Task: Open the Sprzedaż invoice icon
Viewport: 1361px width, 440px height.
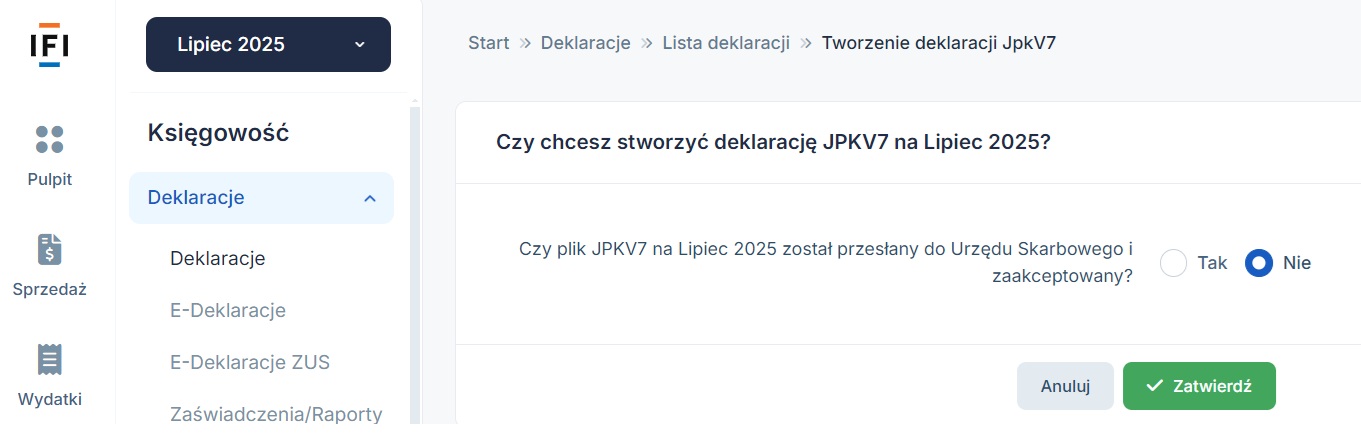Action: pos(50,249)
